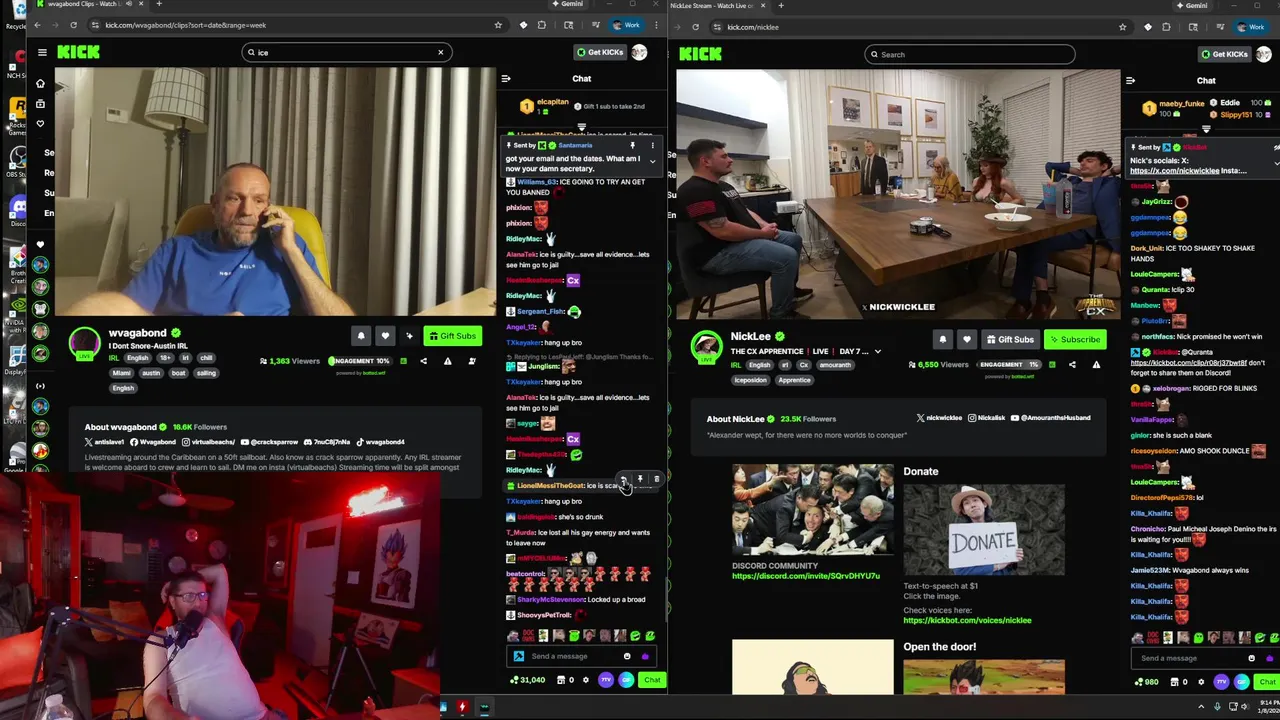Select the 'sailing' tag on wvagabond
The height and width of the screenshot is (720, 1280).
tap(205, 373)
